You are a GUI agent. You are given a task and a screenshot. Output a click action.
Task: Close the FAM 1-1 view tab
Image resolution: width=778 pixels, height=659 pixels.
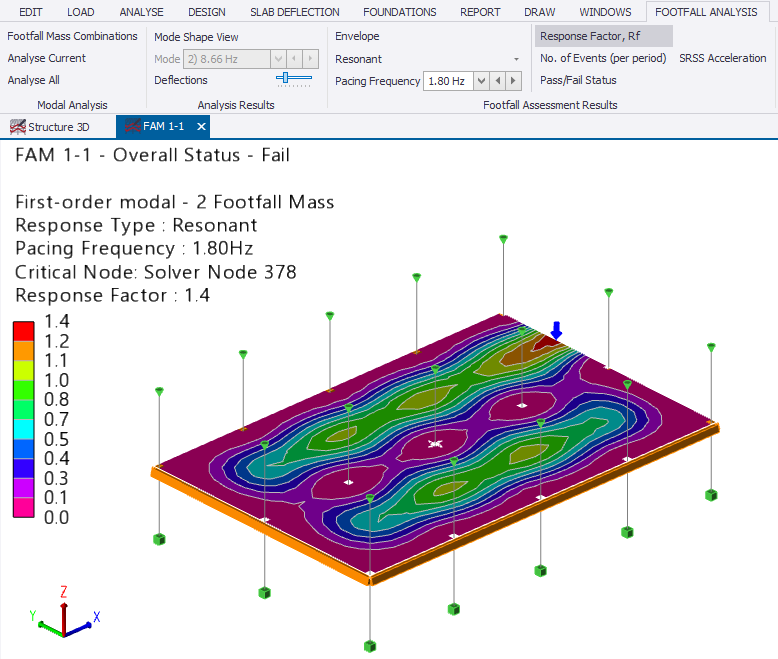tap(201, 127)
